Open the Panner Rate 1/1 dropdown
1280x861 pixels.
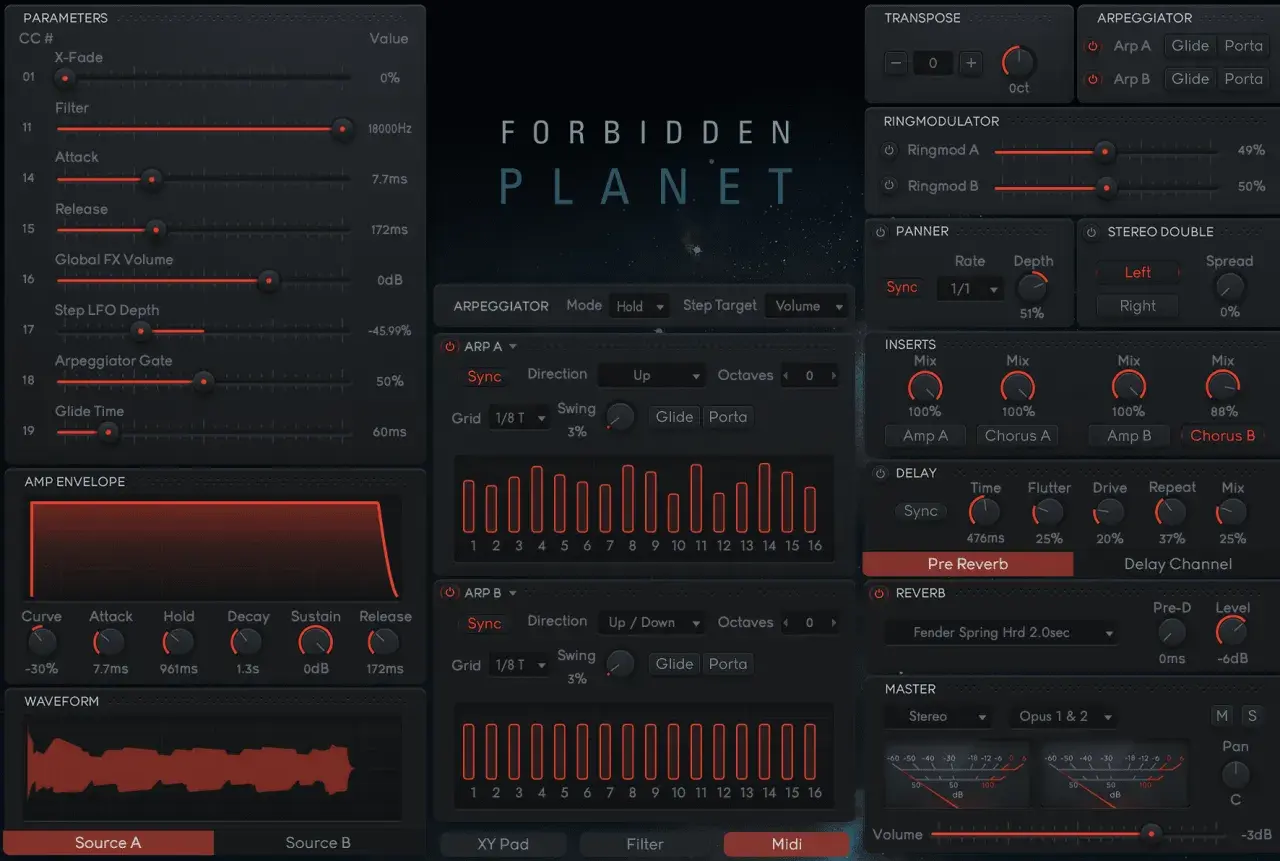970,289
